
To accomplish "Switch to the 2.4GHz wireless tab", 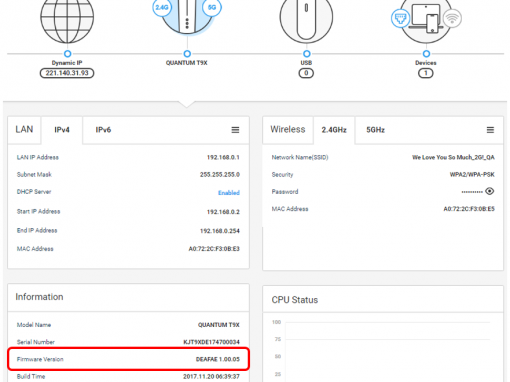I will click(334, 130).
